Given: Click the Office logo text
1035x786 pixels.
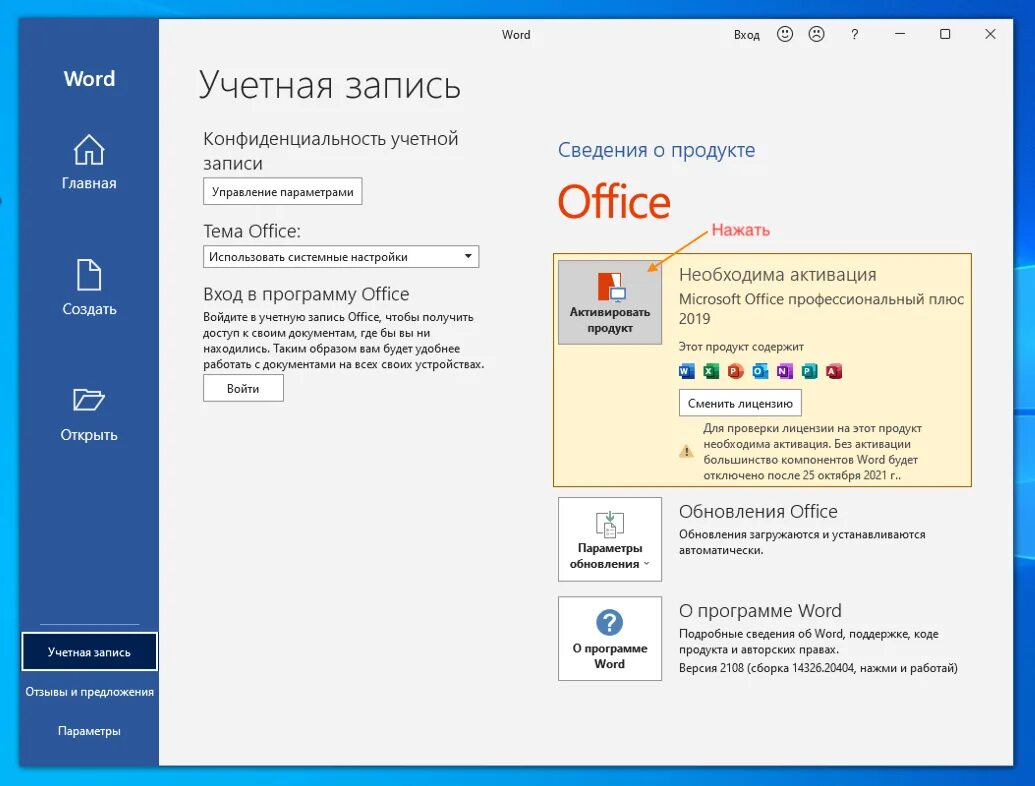Looking at the screenshot, I should [x=614, y=202].
